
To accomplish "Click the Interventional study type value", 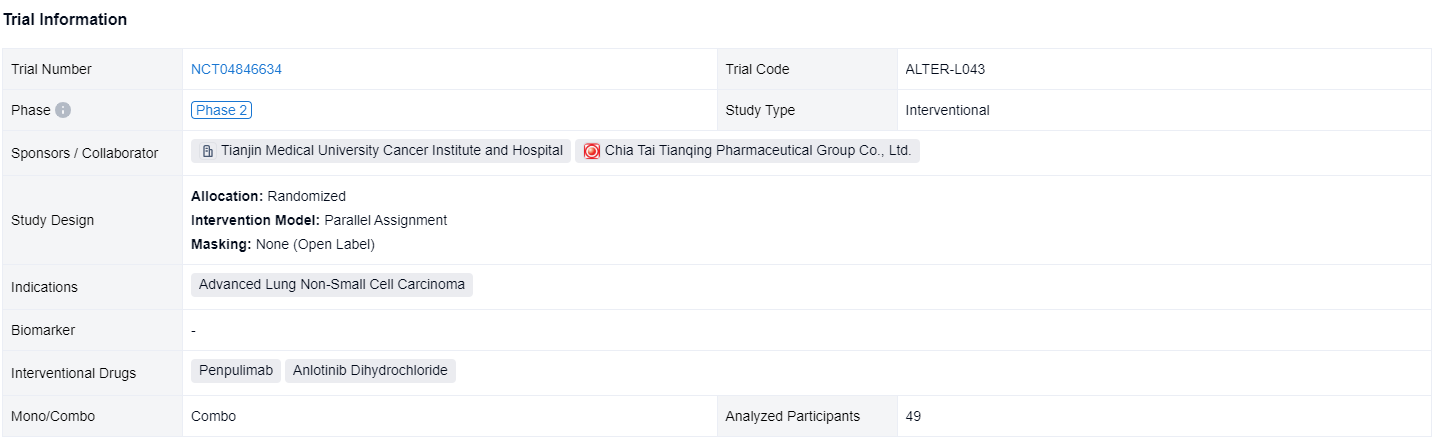I will [947, 110].
